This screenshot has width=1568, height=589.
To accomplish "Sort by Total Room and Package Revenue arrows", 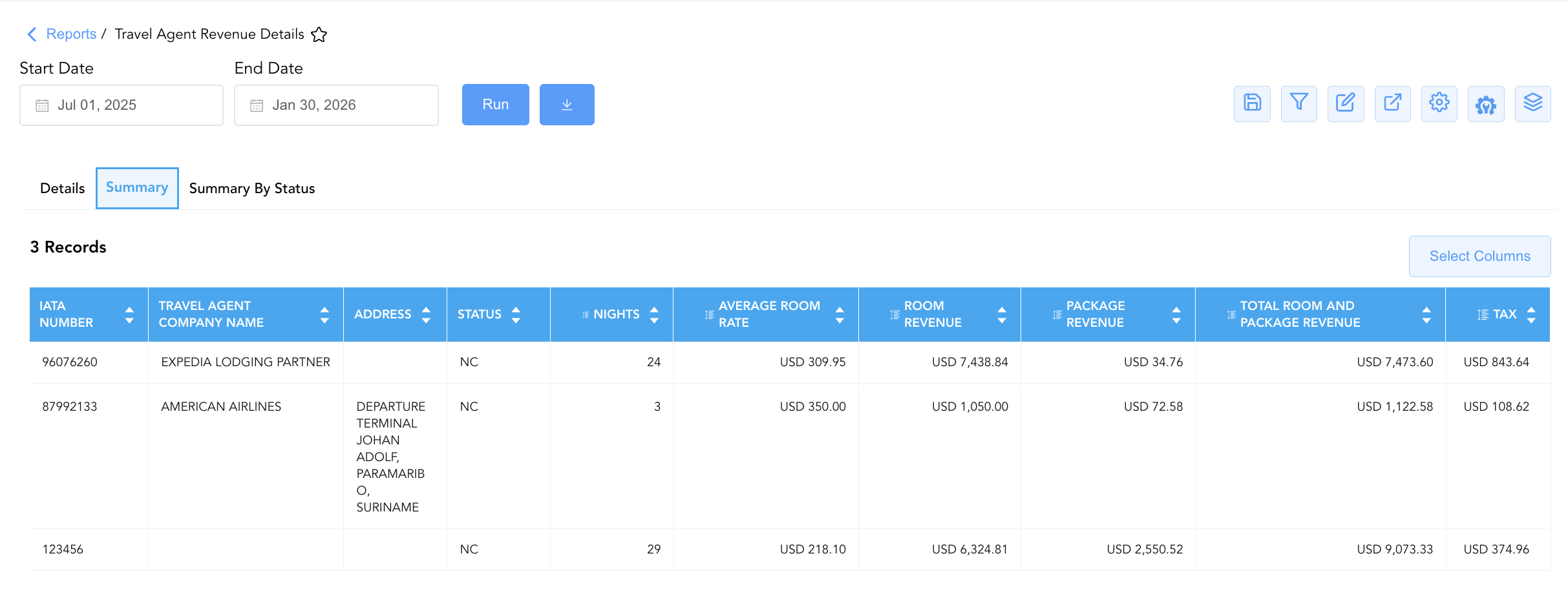I will point(1426,315).
